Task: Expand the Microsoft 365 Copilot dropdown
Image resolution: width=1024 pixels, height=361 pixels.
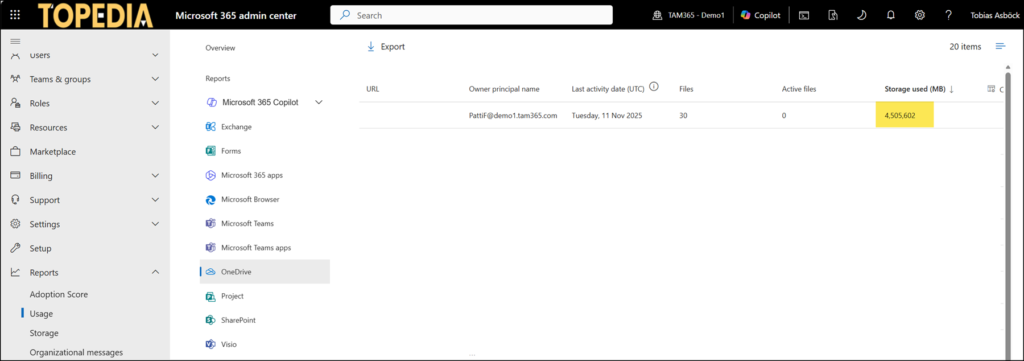Action: pos(319,102)
